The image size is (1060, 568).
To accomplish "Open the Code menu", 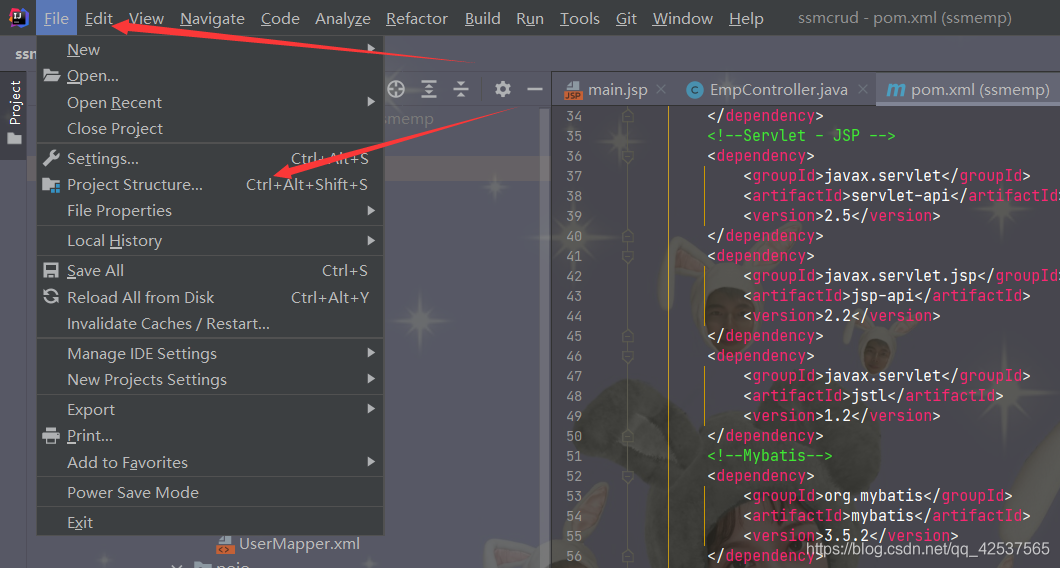I will click(x=280, y=18).
